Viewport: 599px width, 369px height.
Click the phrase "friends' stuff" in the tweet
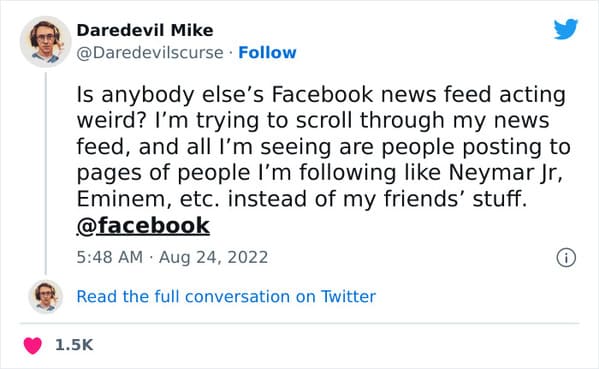click(x=455, y=199)
